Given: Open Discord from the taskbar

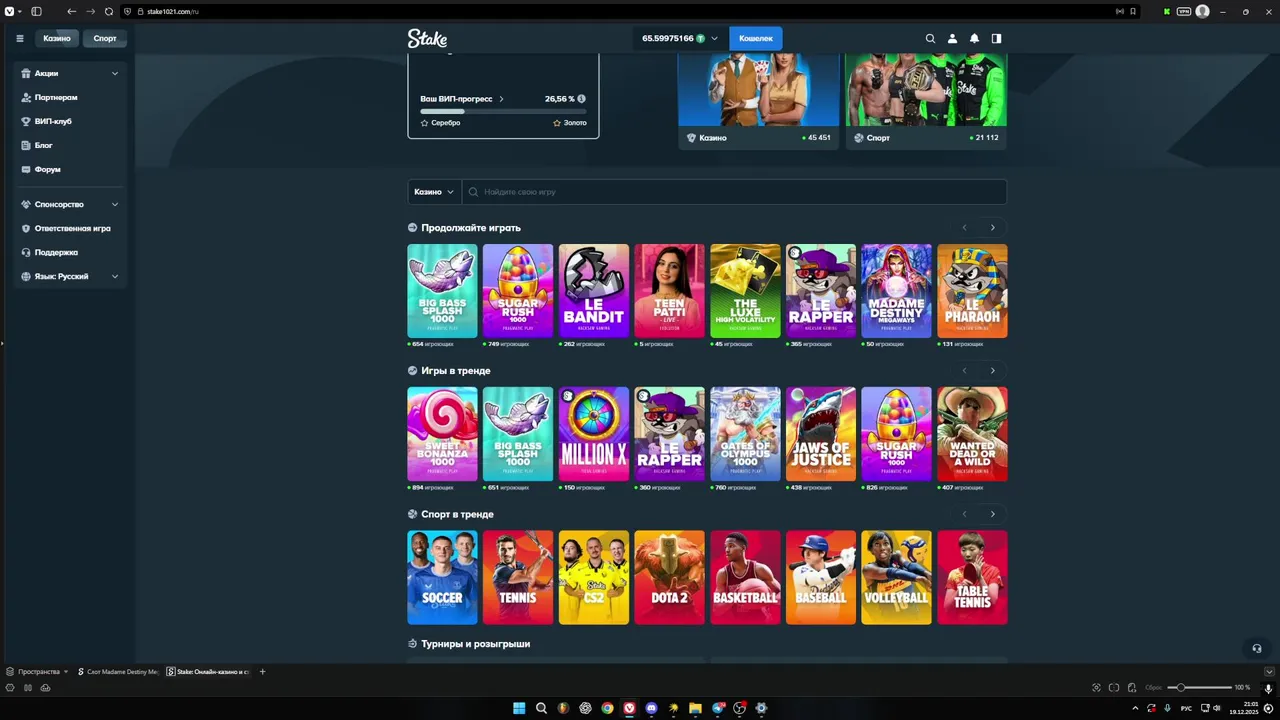Looking at the screenshot, I should coord(651,708).
